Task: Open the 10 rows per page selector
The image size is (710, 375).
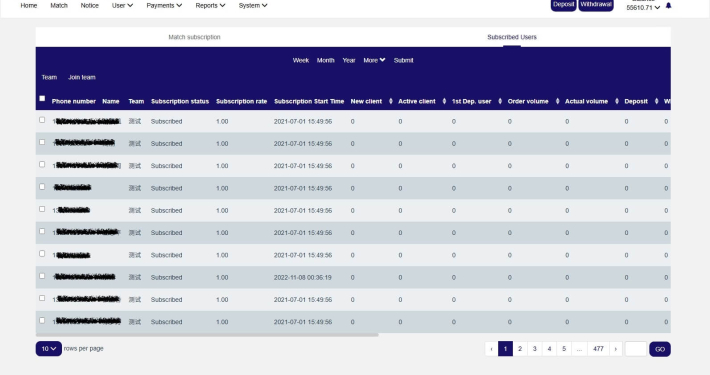Action: point(48,349)
